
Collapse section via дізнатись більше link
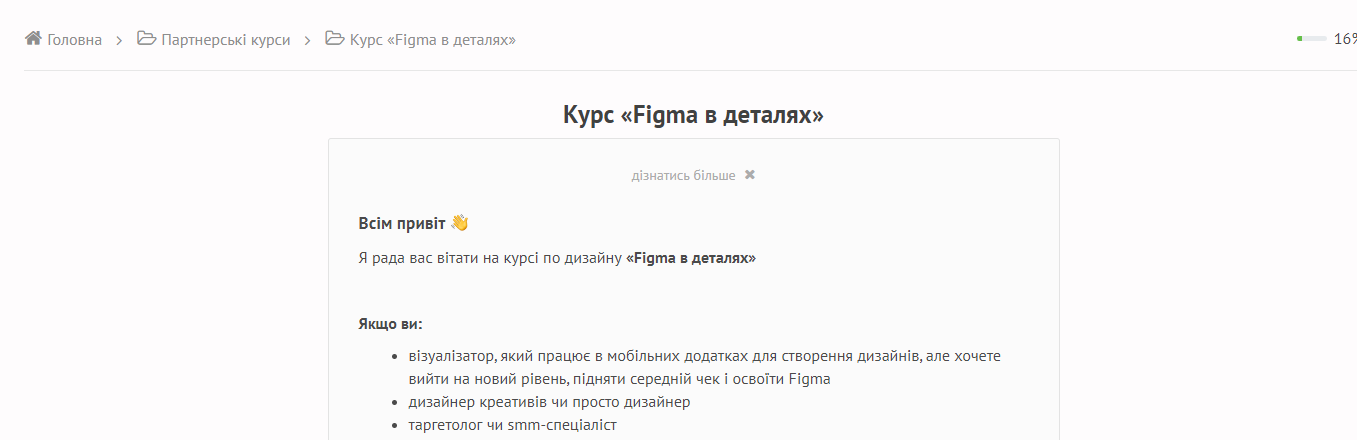pos(683,175)
